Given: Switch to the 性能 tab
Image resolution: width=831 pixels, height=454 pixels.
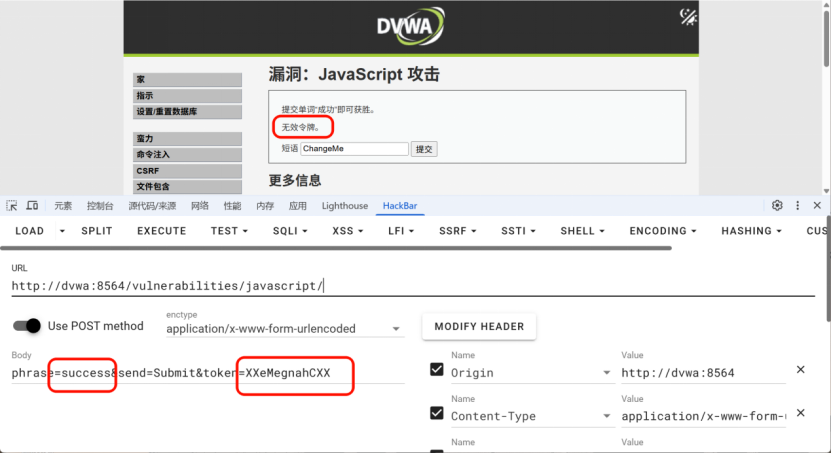Looking at the screenshot, I should pos(232,206).
